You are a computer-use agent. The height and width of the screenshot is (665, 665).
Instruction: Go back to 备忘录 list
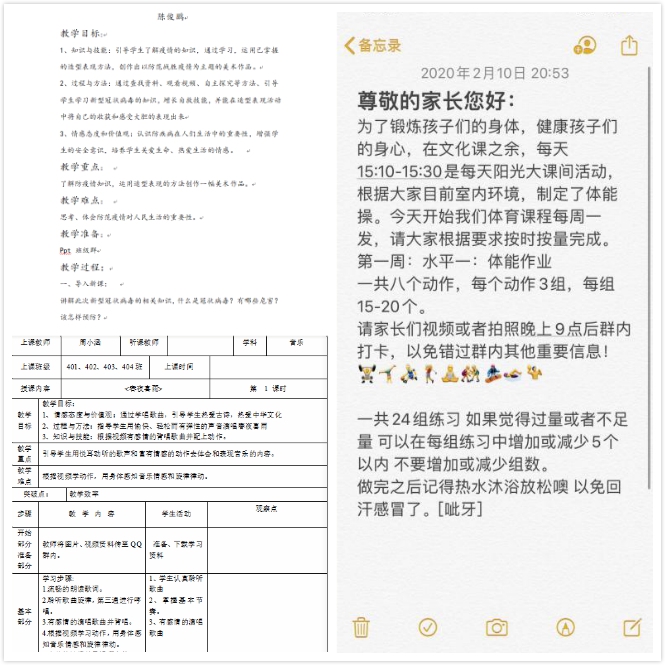373,45
